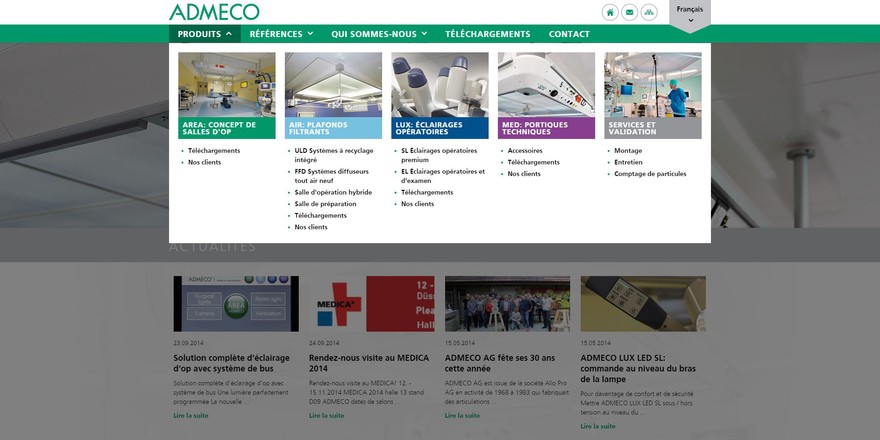Open AIR: Plafonds filtrants category
880x440 pixels.
pos(333,95)
